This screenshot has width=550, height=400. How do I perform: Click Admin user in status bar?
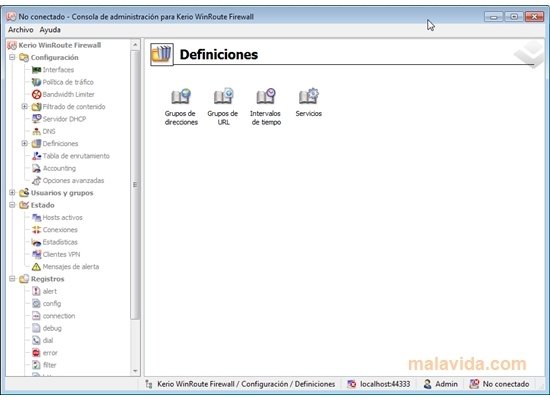[x=441, y=384]
